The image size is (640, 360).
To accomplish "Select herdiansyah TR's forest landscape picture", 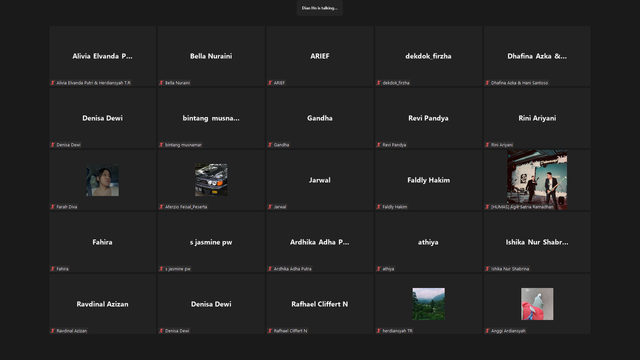I will [429, 304].
